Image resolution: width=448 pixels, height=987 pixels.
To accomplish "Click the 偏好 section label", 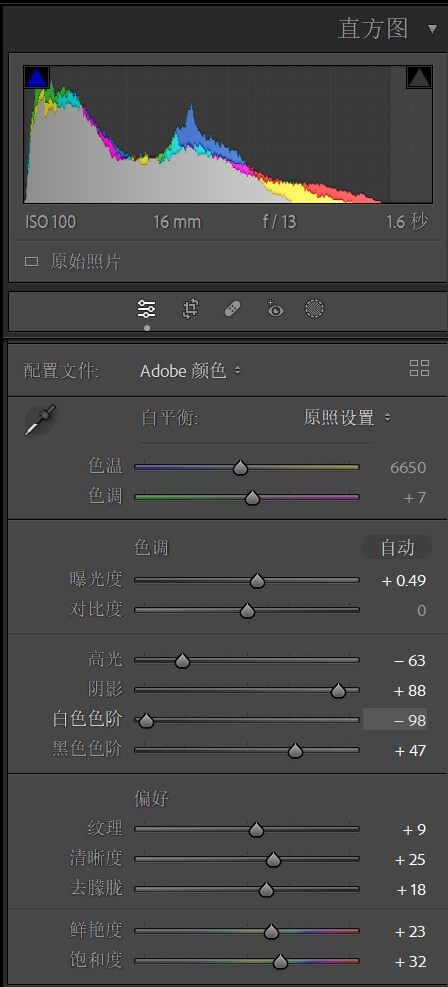I will [x=152, y=799].
